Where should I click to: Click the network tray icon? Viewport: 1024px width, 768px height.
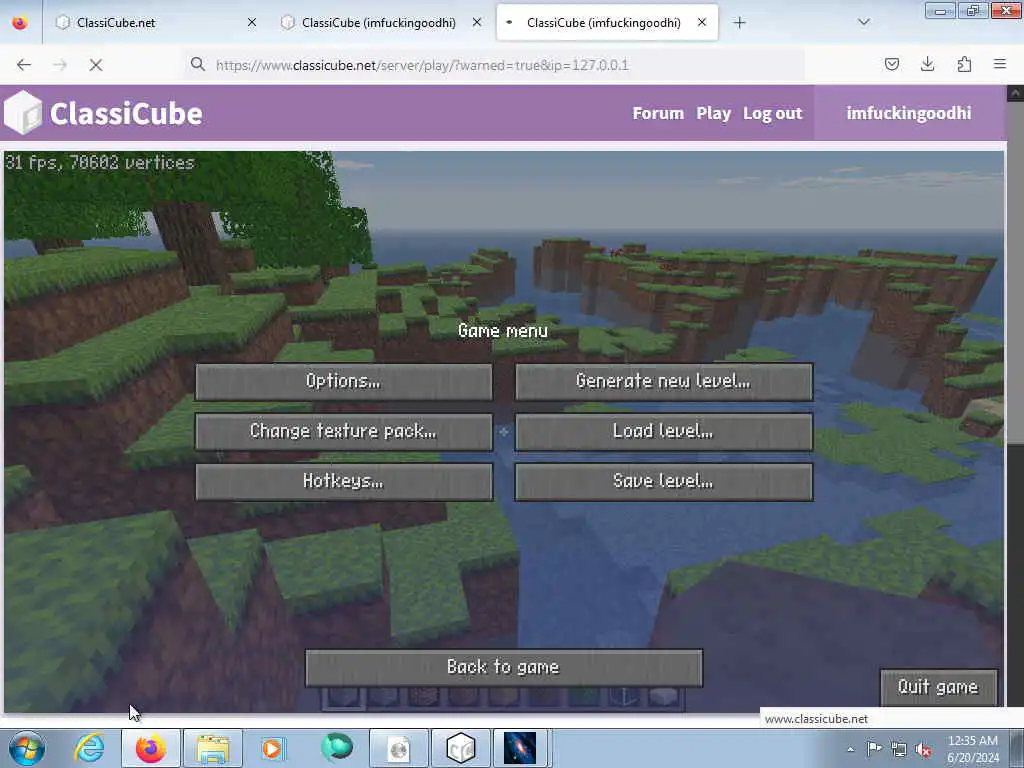pyautogui.click(x=899, y=749)
